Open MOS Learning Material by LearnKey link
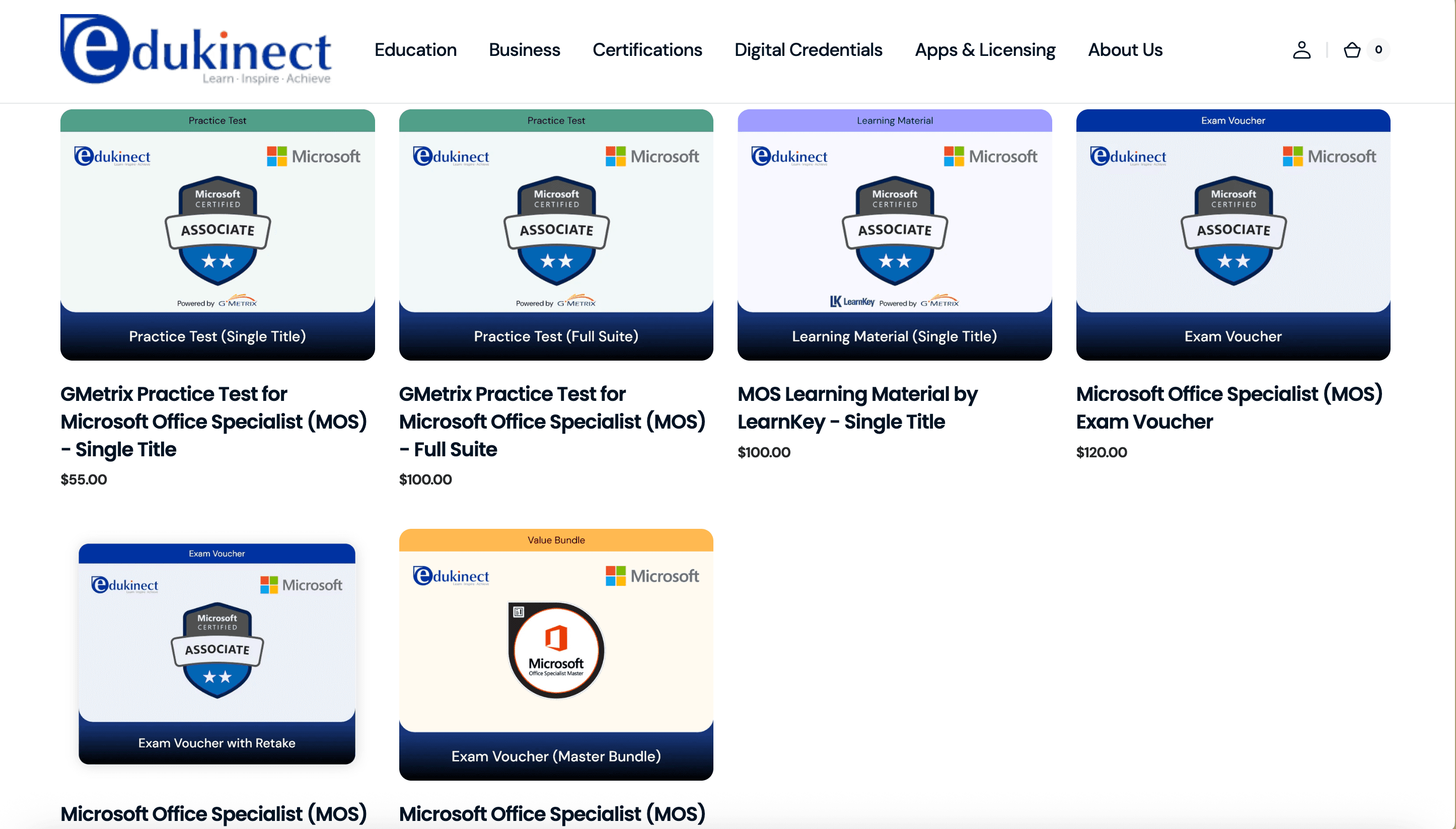1456x829 pixels. 857,407
